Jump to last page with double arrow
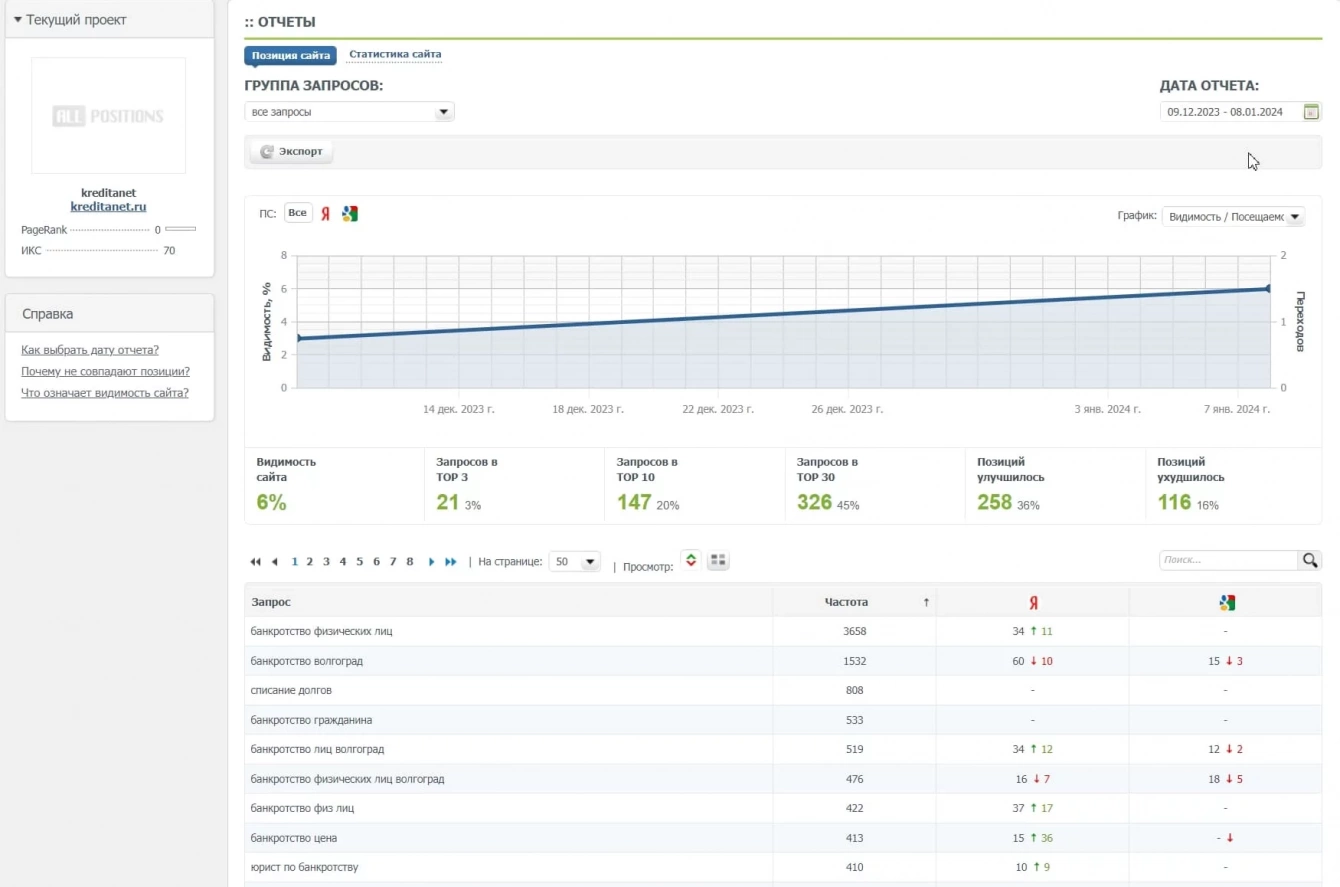 [450, 562]
